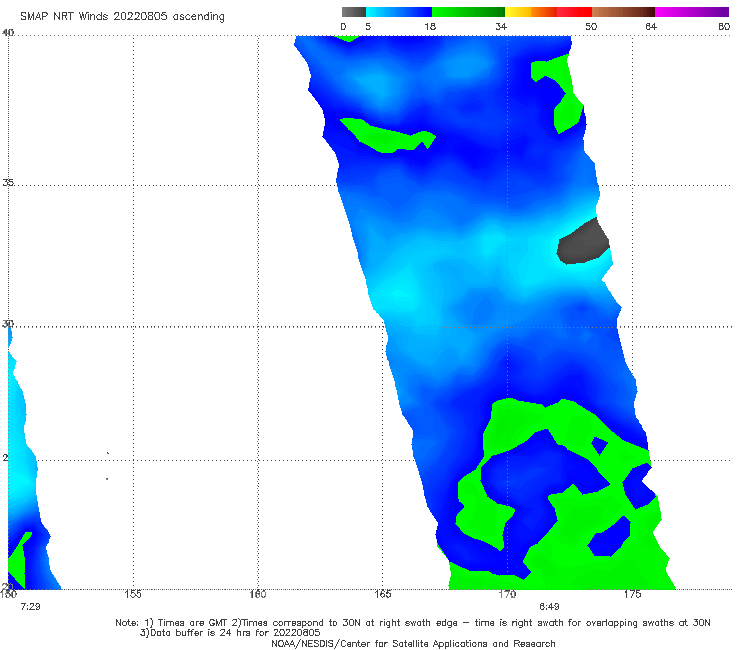This screenshot has width=740, height=650.
Task: Click the cyan-to-blue segment of the color bar
Action: pyautogui.click(x=399, y=12)
